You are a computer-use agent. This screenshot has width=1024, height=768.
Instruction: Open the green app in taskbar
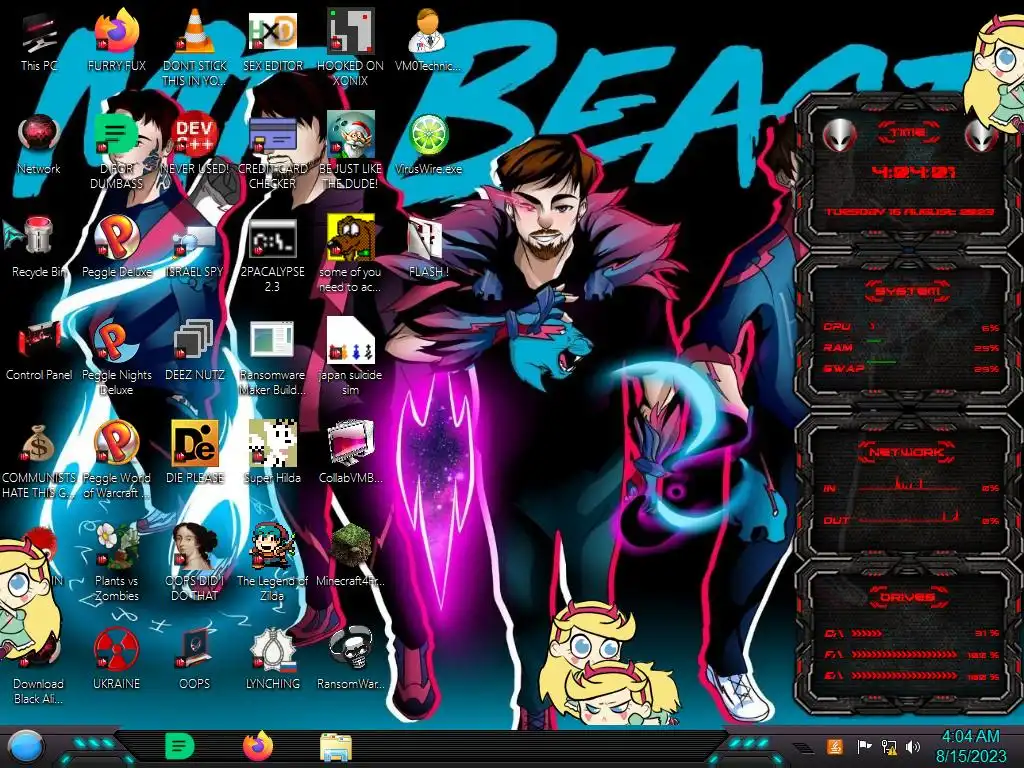point(180,746)
